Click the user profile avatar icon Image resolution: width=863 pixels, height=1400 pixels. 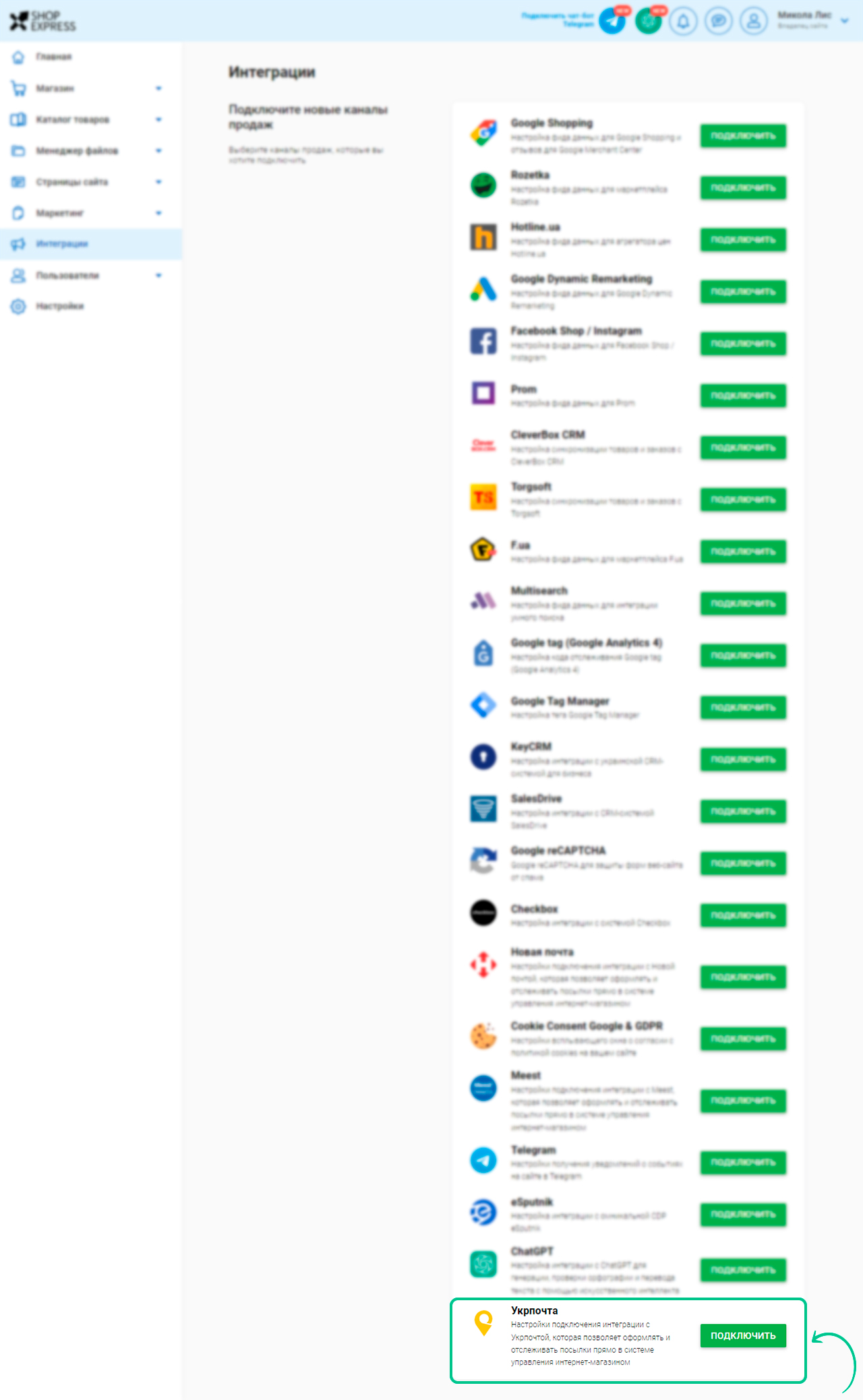coord(754,22)
